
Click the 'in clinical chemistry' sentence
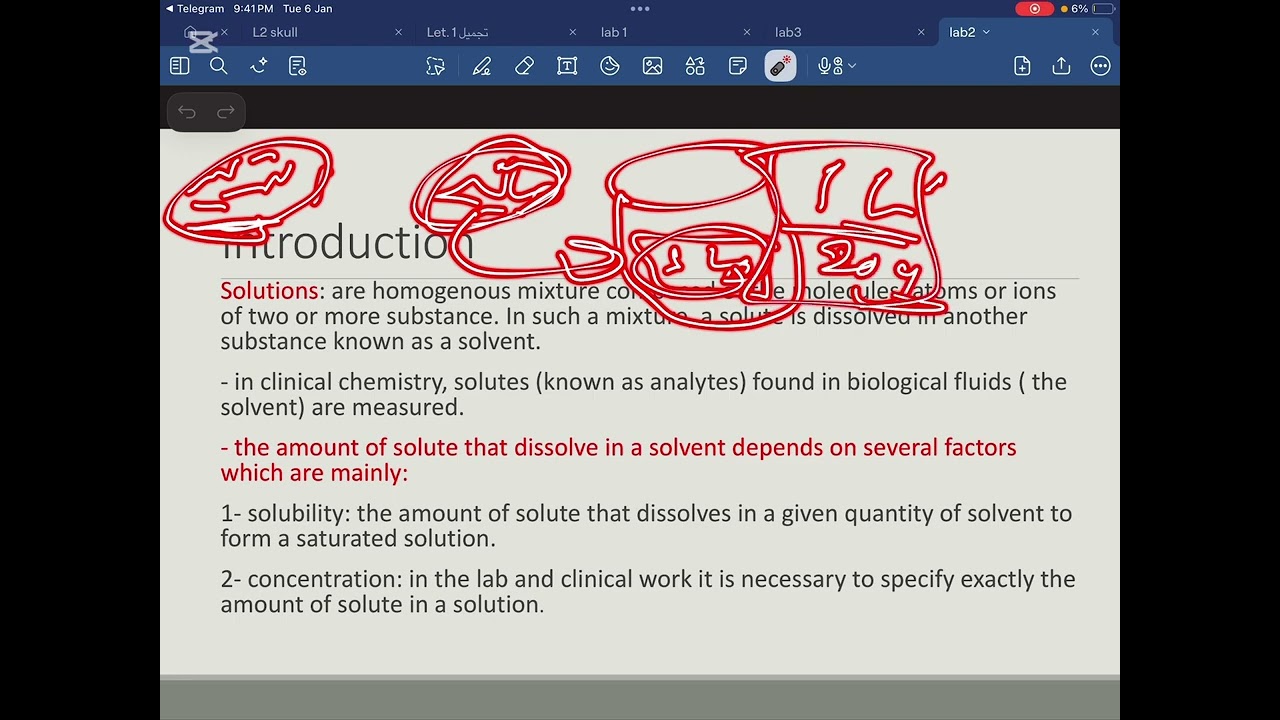click(643, 394)
